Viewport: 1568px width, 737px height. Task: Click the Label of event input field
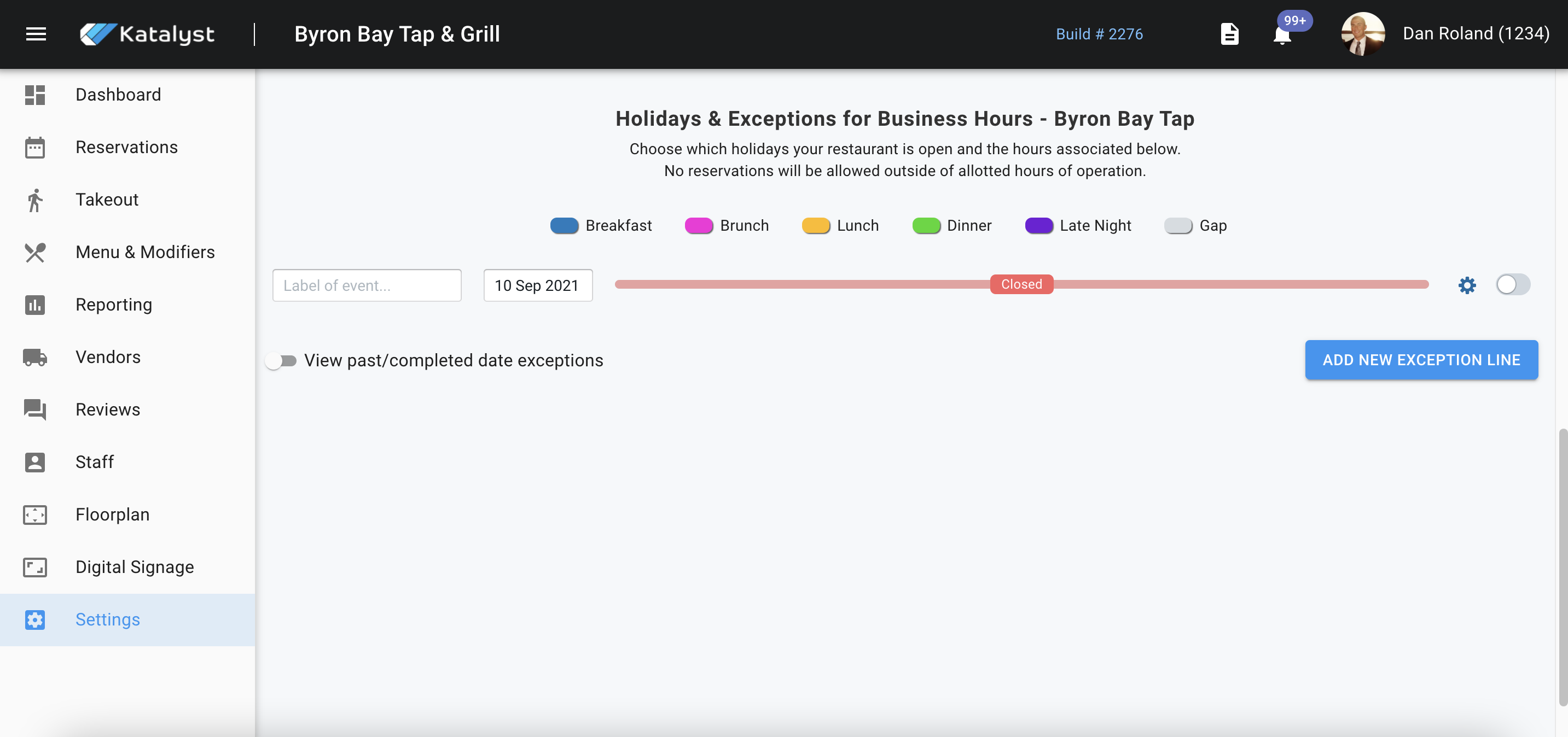pyautogui.click(x=367, y=285)
